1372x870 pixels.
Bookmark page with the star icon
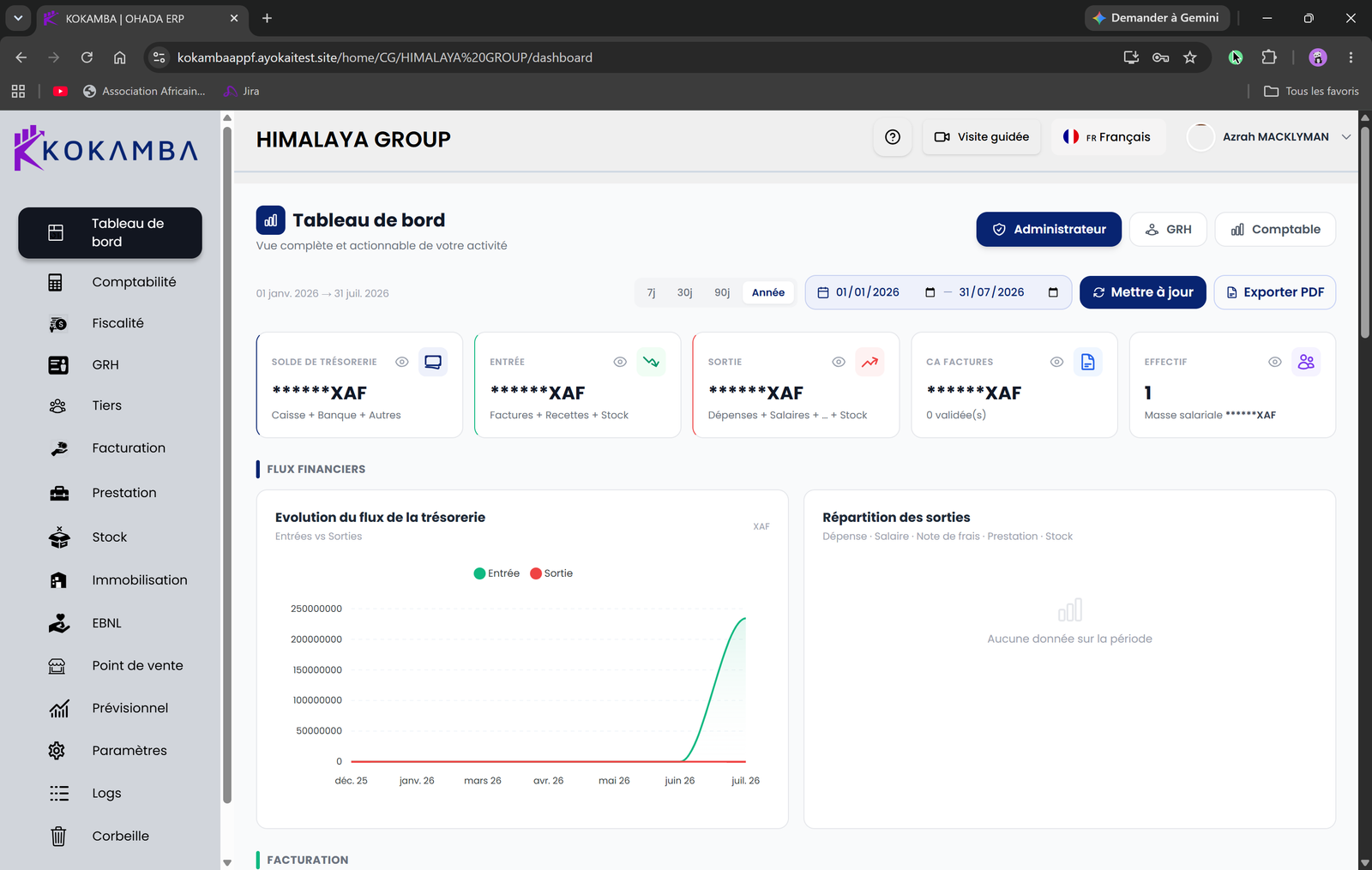point(1190,57)
